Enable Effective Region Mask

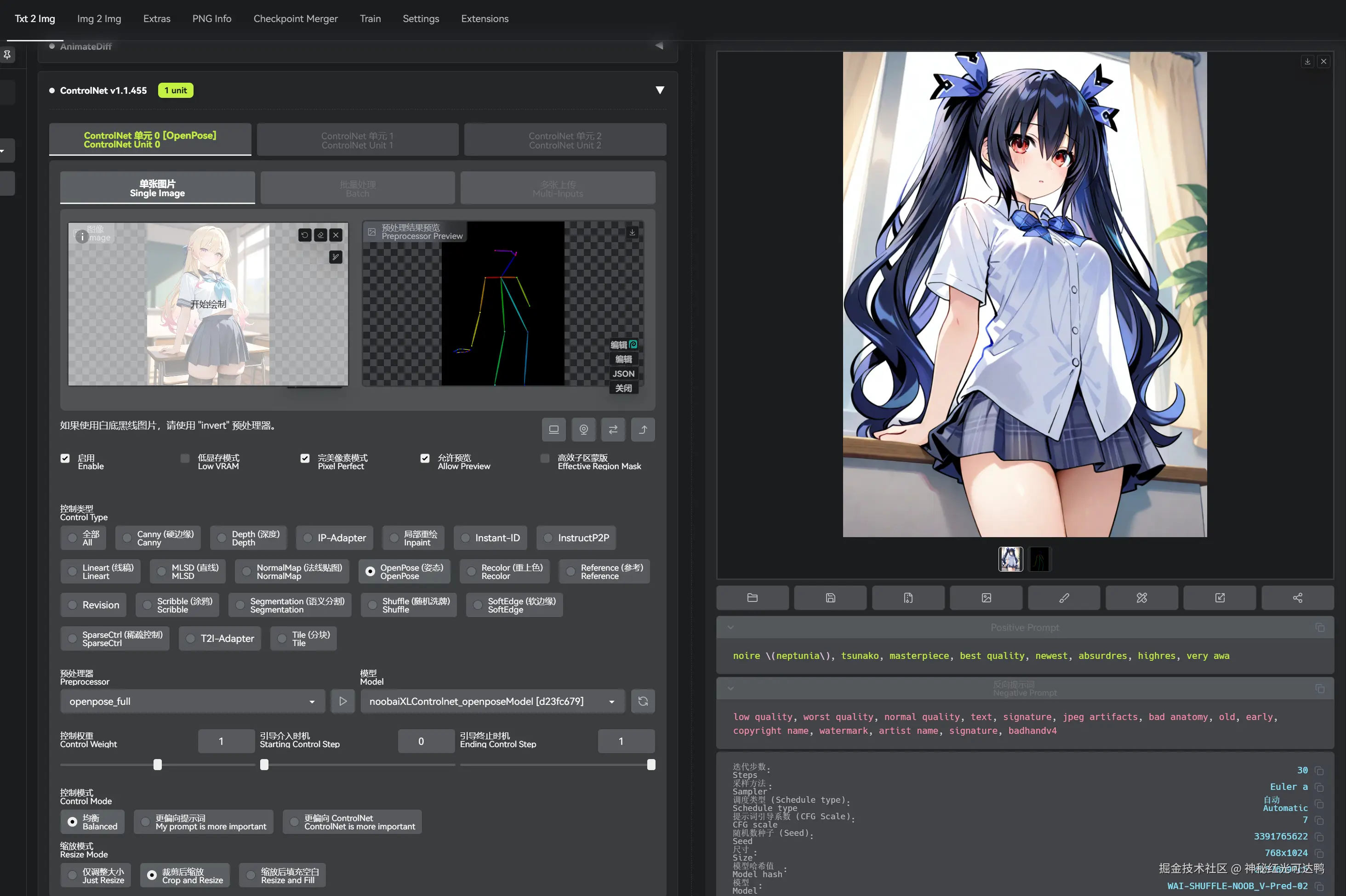click(545, 458)
